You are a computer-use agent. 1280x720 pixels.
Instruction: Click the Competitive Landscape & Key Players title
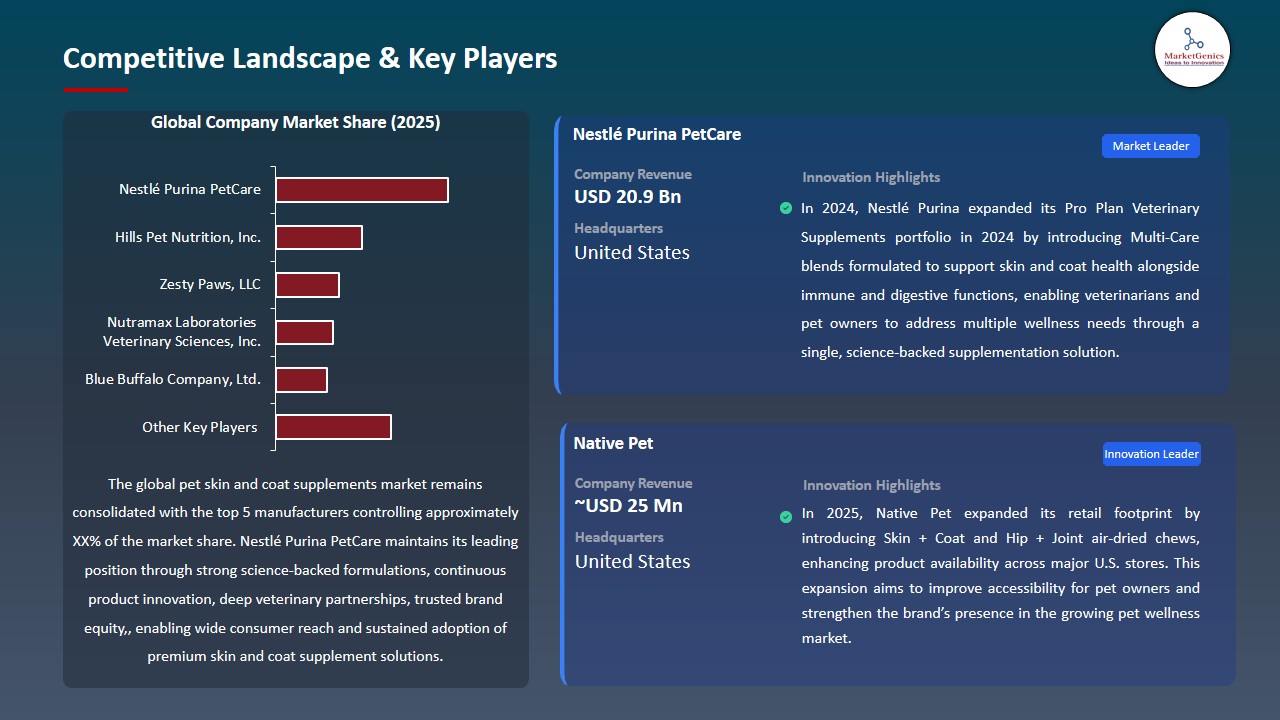pyautogui.click(x=310, y=58)
